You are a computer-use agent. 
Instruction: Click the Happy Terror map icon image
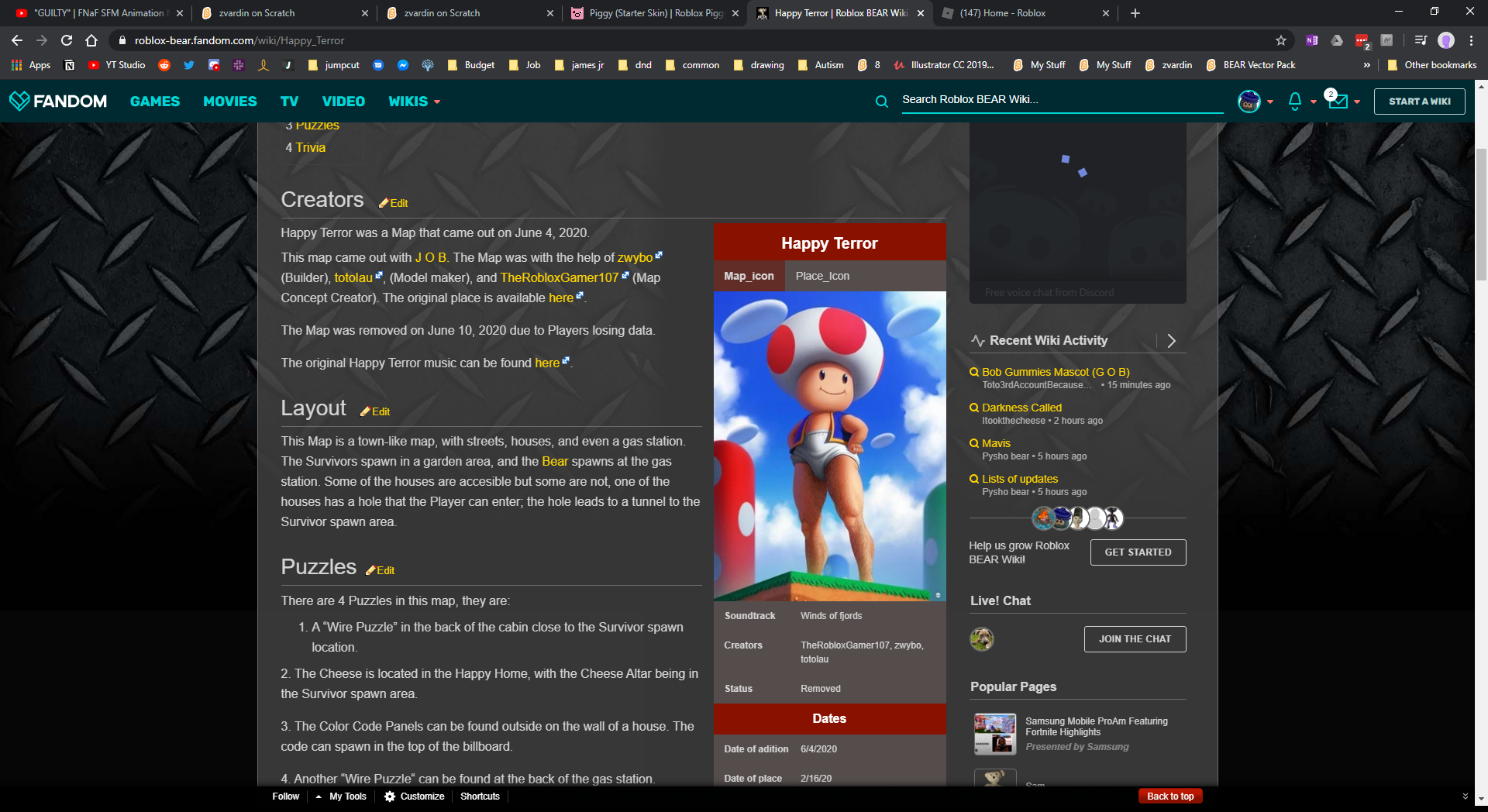[x=829, y=446]
